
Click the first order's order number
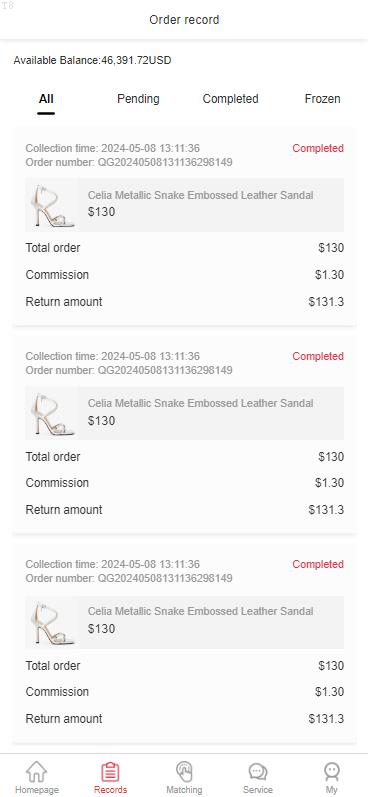(x=129, y=163)
